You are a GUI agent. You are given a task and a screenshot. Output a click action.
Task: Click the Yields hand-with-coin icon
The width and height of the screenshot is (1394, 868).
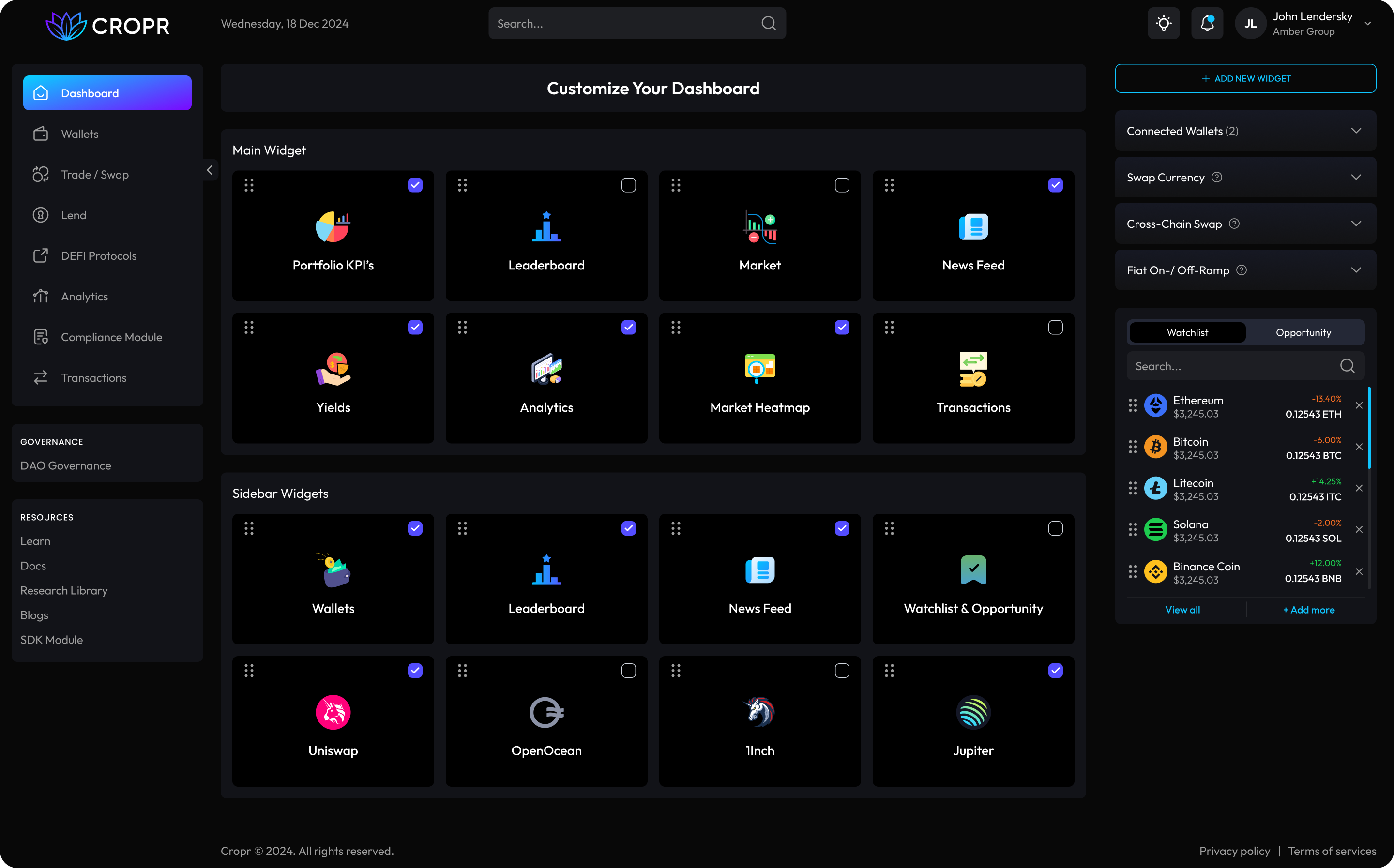pyautogui.click(x=333, y=369)
